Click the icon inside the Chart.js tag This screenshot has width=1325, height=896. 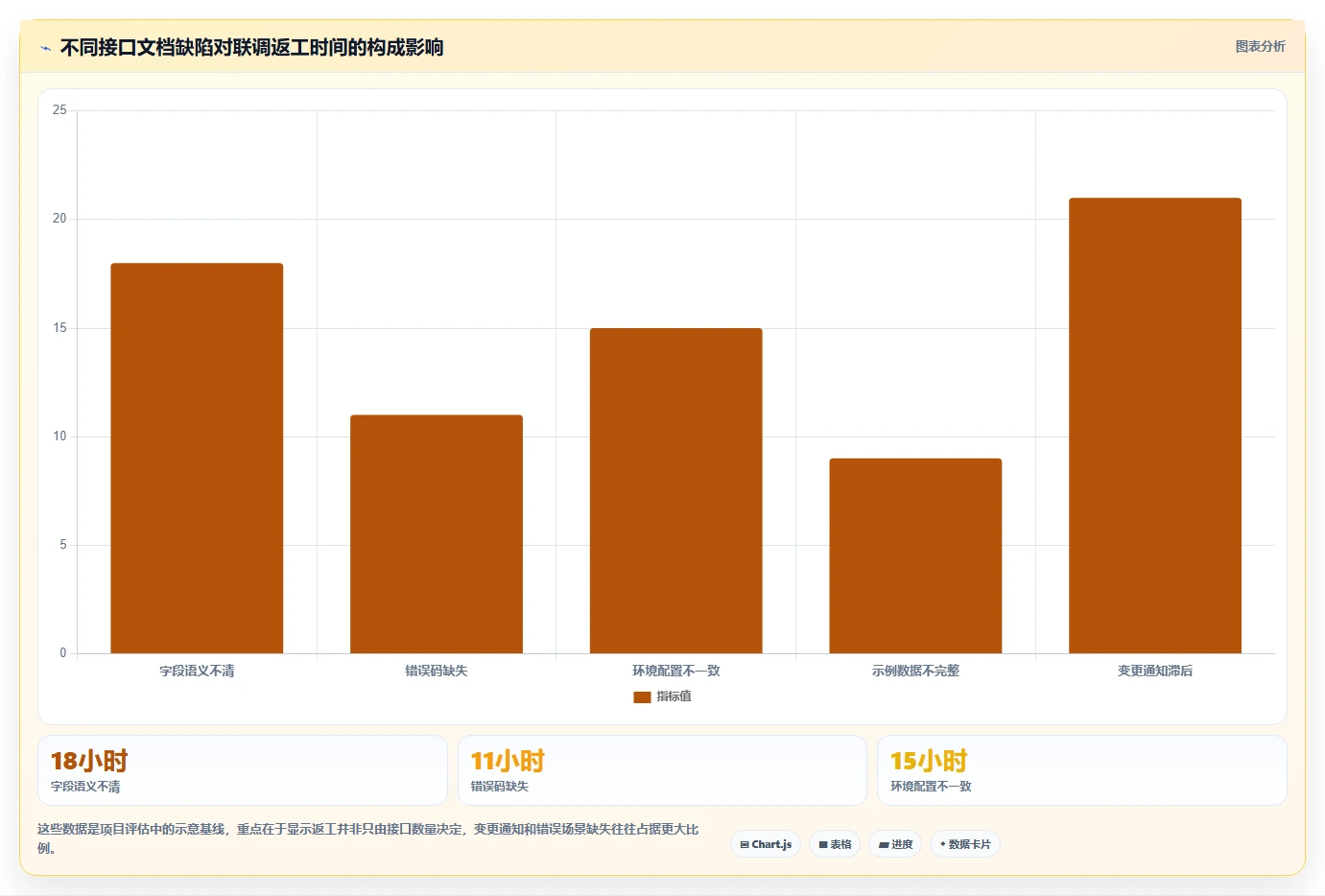(x=745, y=845)
